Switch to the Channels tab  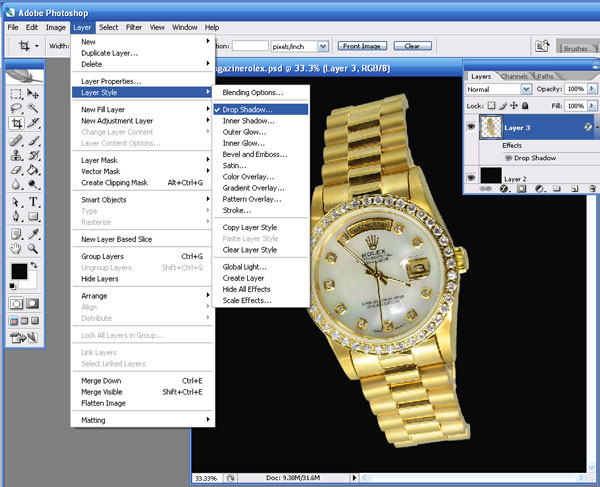[x=514, y=77]
